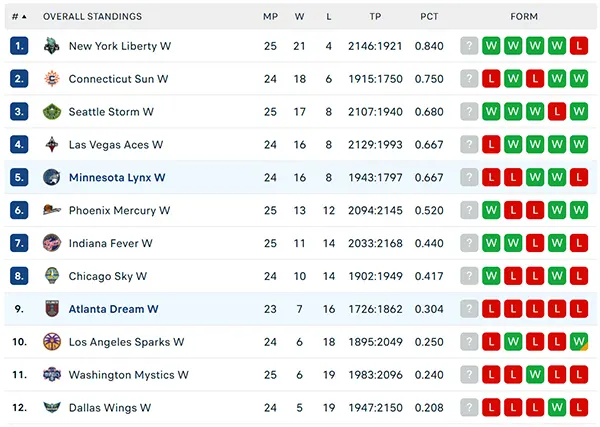Open the Chicago Sky W team link
Viewport: 600px width, 427px height.
click(108, 276)
